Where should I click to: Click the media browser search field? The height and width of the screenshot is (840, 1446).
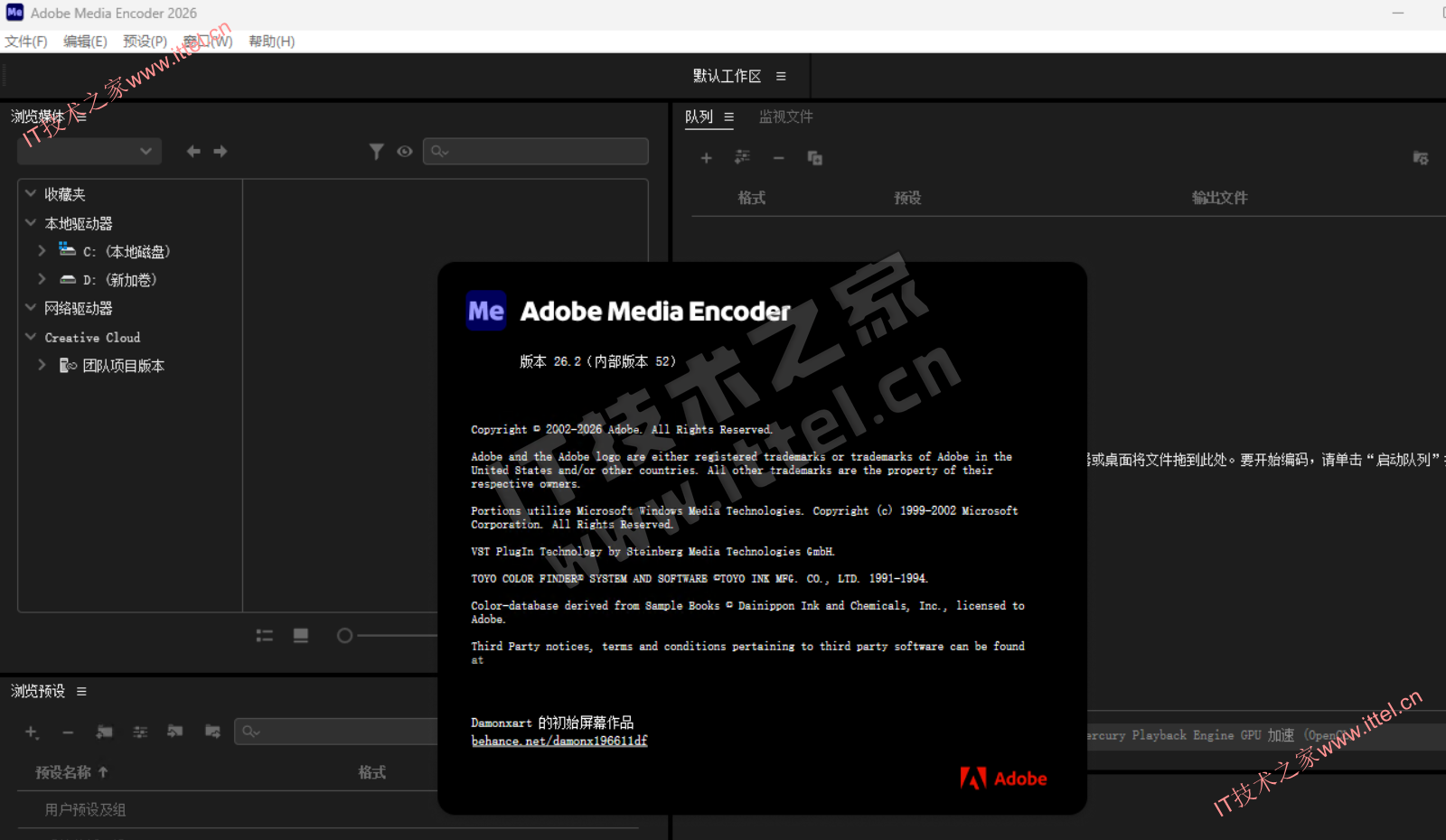(537, 152)
